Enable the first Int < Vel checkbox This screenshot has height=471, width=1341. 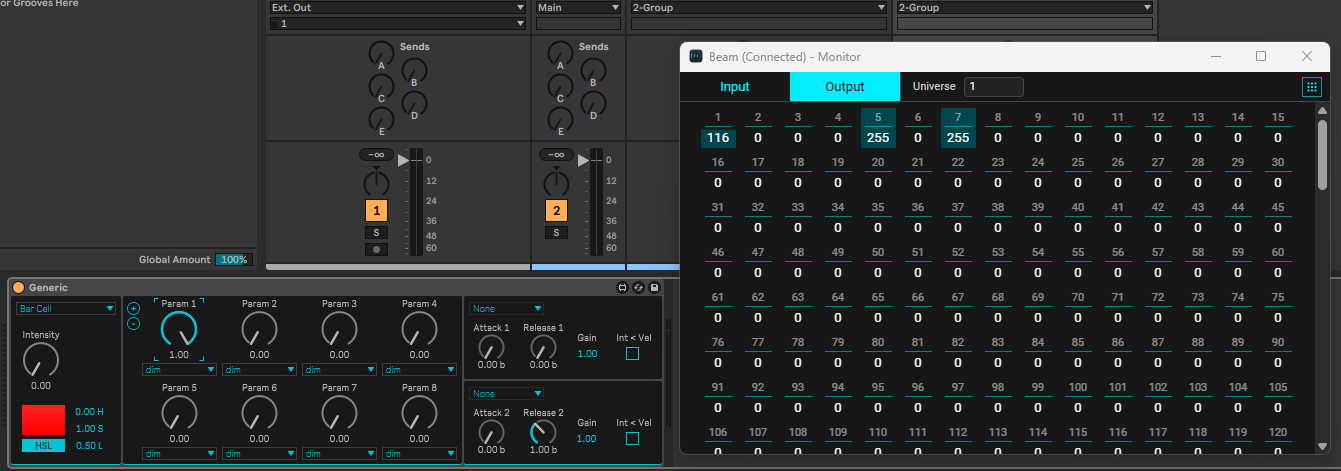(x=632, y=354)
